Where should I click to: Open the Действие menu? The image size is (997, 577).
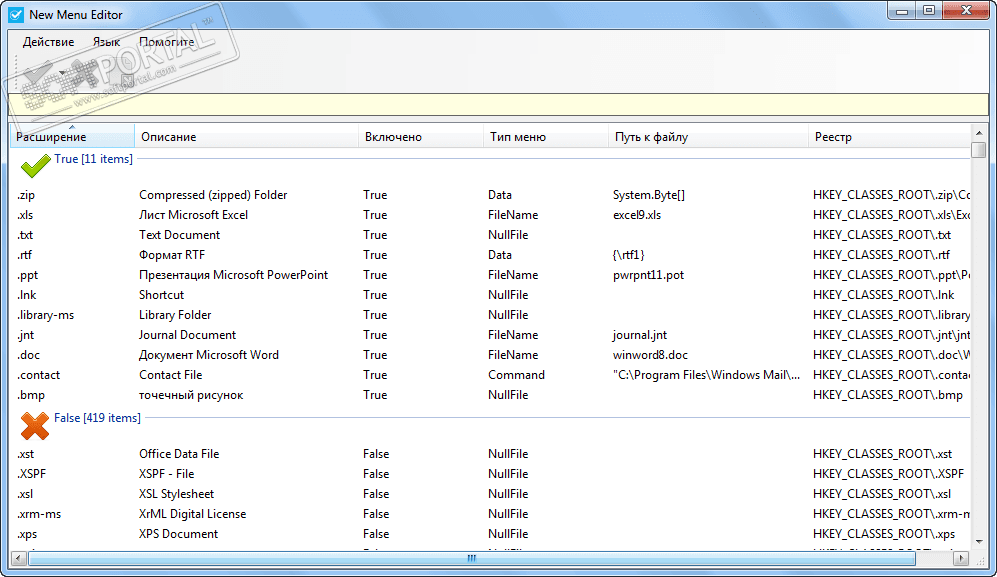(48, 42)
